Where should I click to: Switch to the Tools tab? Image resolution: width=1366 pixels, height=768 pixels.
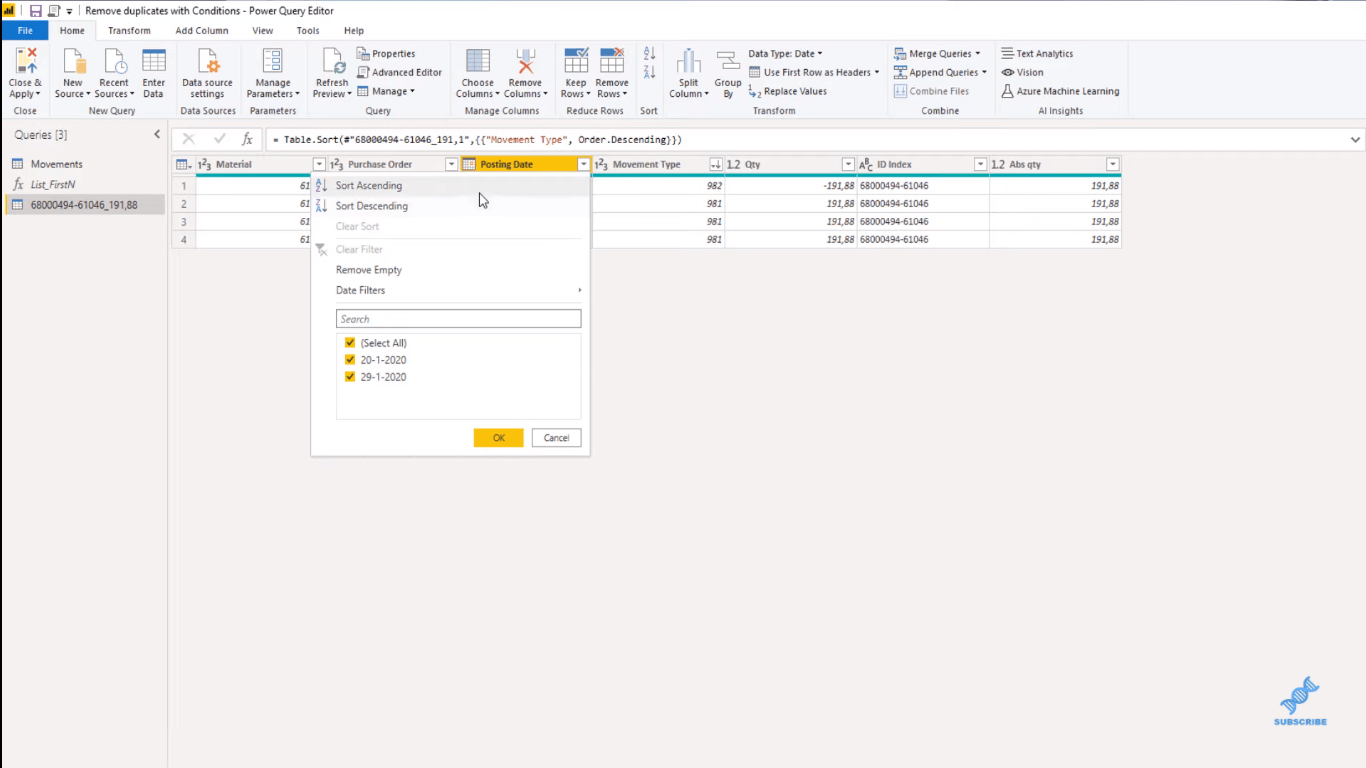(308, 31)
